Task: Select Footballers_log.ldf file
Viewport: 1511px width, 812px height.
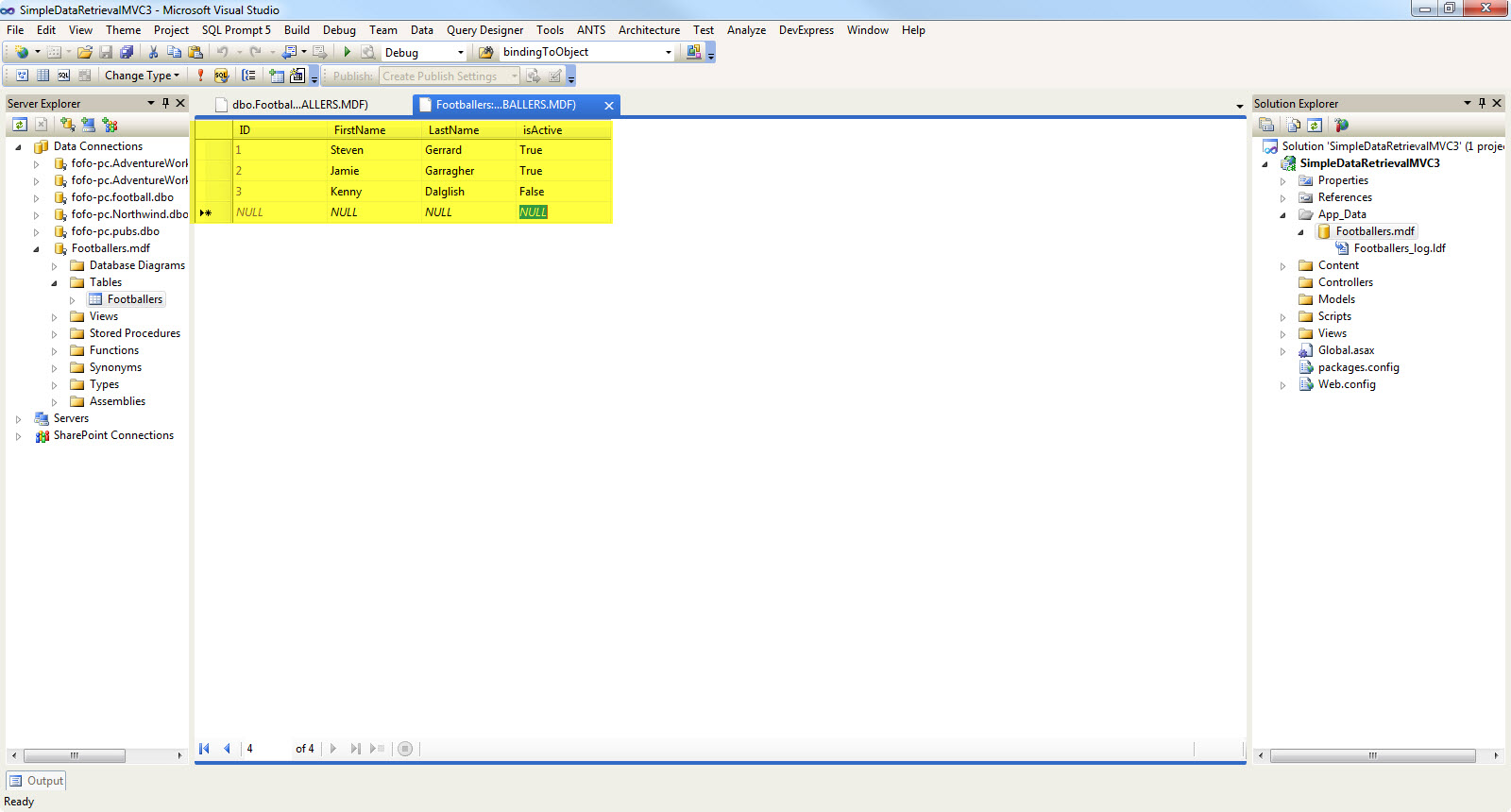Action: (x=1400, y=248)
